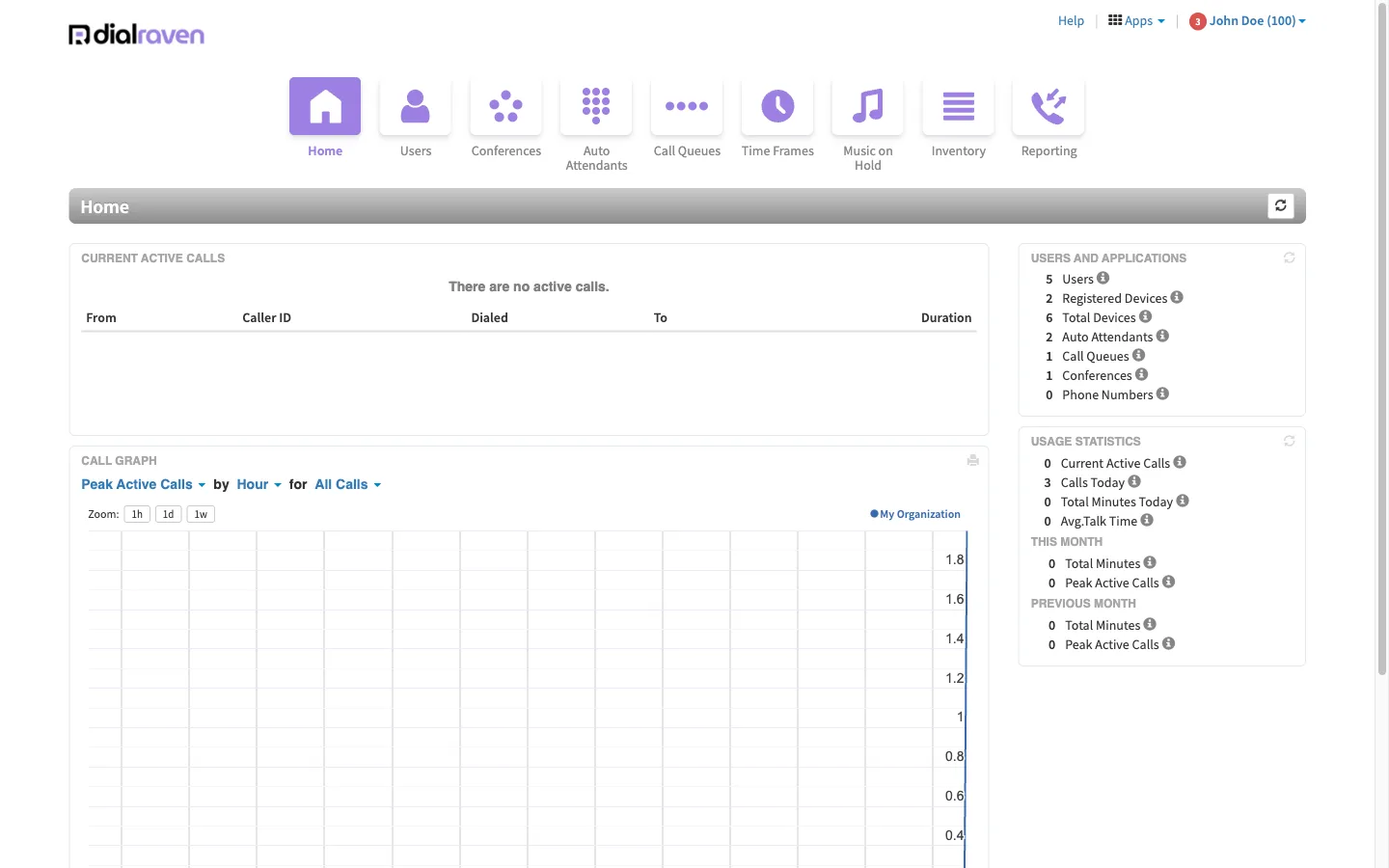Click info icon next to Phone Numbers
Viewport: 1389px width, 868px height.
point(1162,393)
